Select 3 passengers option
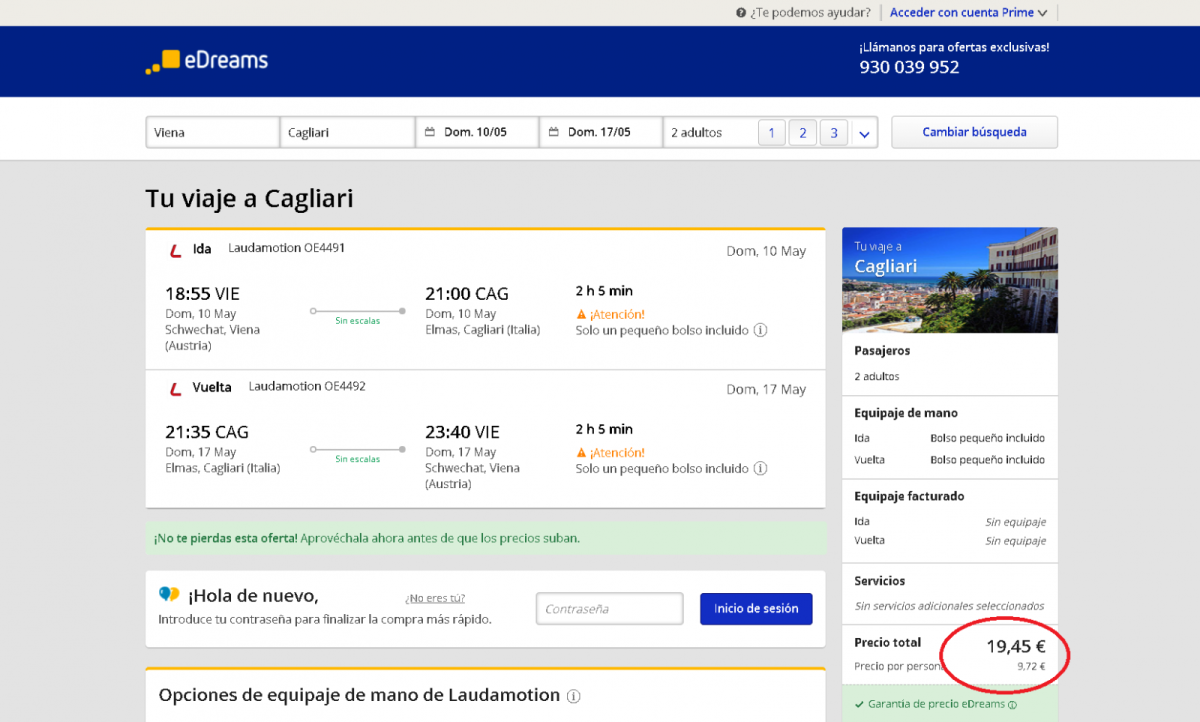 click(x=833, y=133)
